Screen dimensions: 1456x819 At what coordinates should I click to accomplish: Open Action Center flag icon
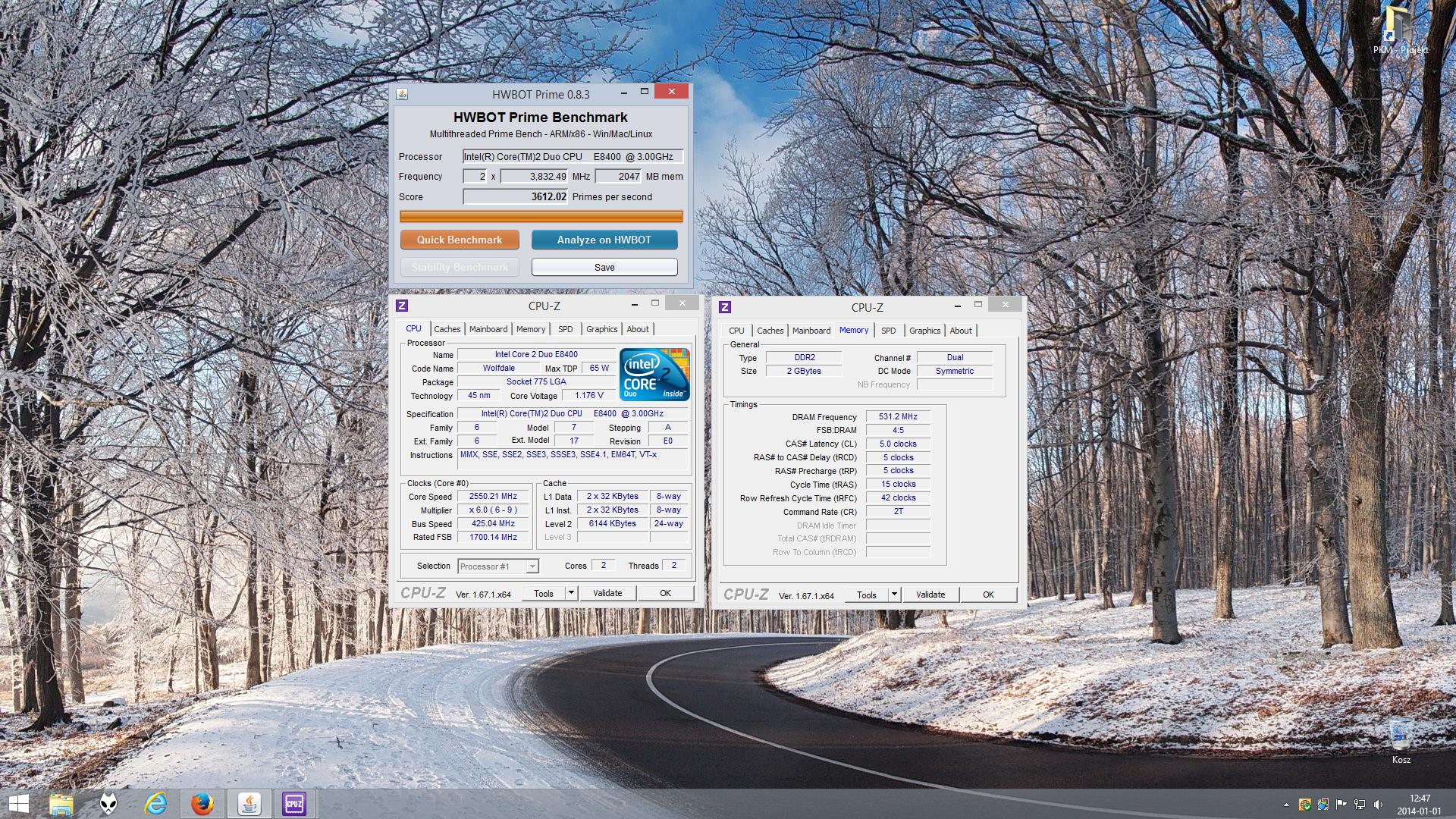(1341, 805)
